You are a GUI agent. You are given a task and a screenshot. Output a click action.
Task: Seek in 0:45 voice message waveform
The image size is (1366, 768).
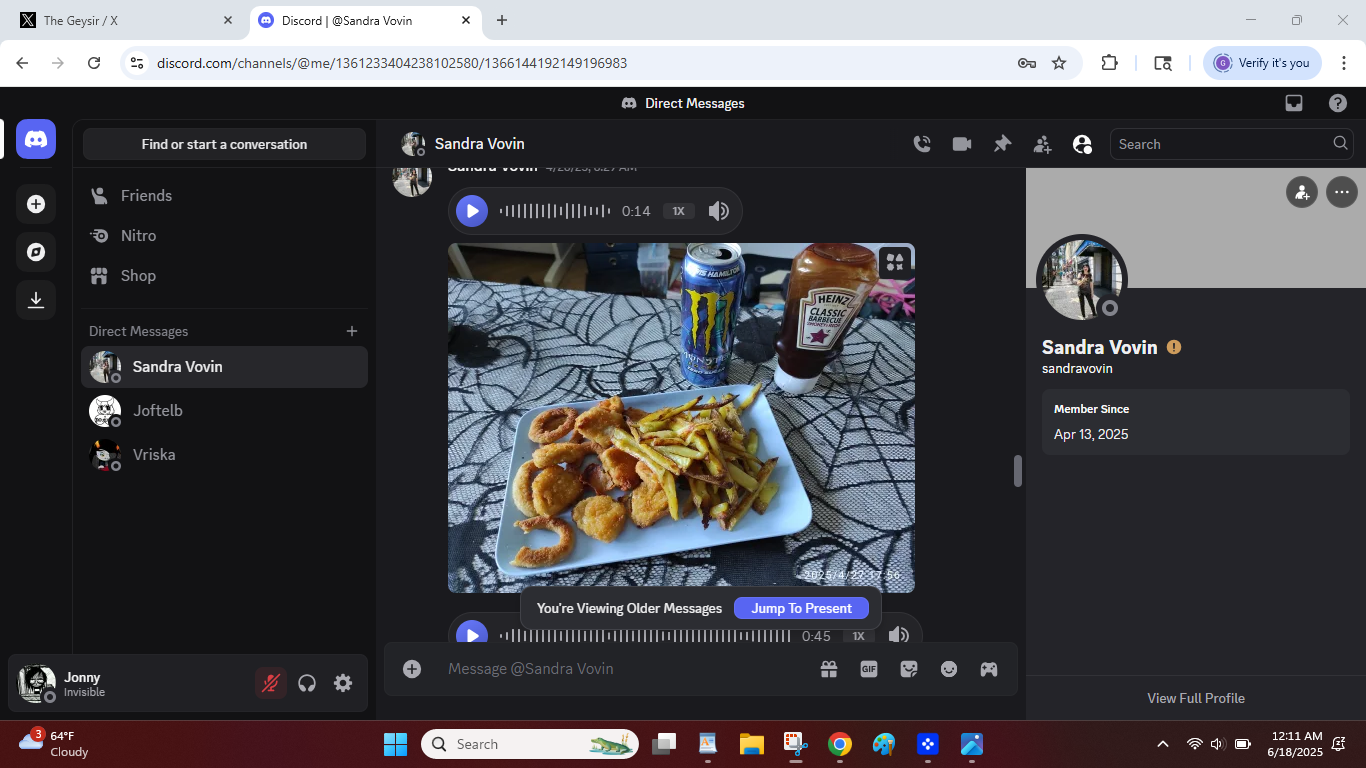(645, 636)
